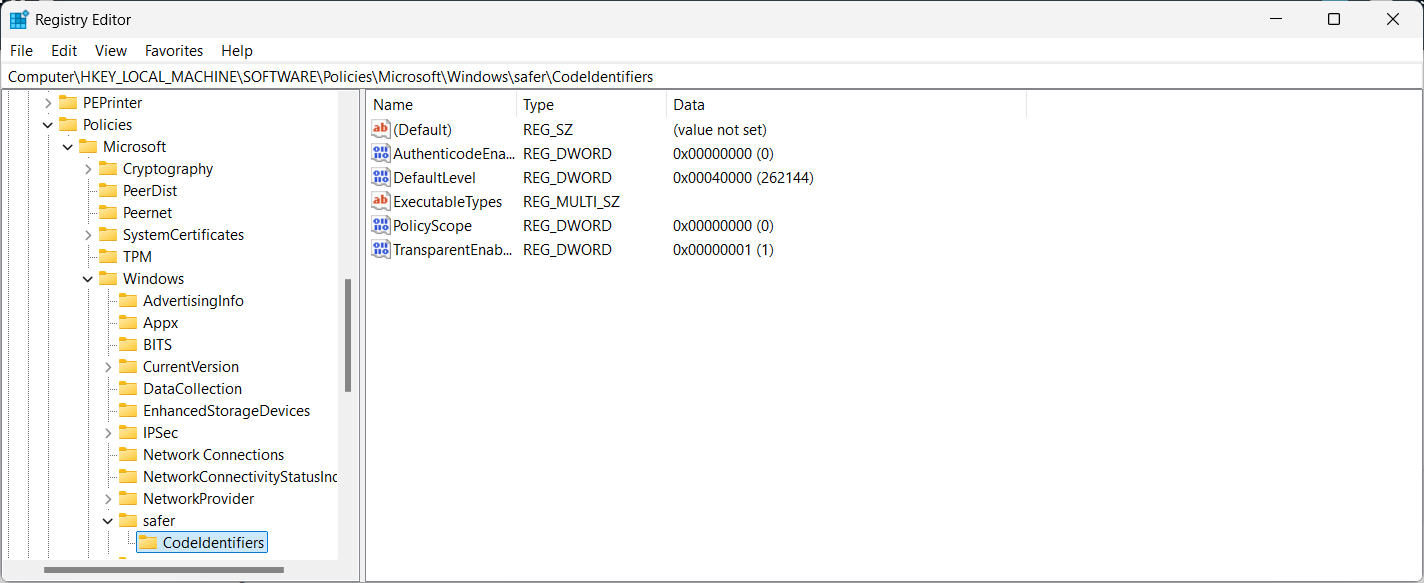Click the ExecutableTypes string value icon

point(381,202)
